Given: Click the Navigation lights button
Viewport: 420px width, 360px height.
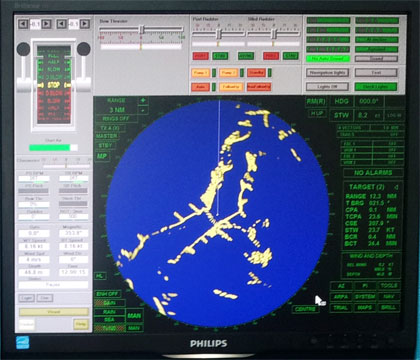Looking at the screenshot, I should coord(327,73).
